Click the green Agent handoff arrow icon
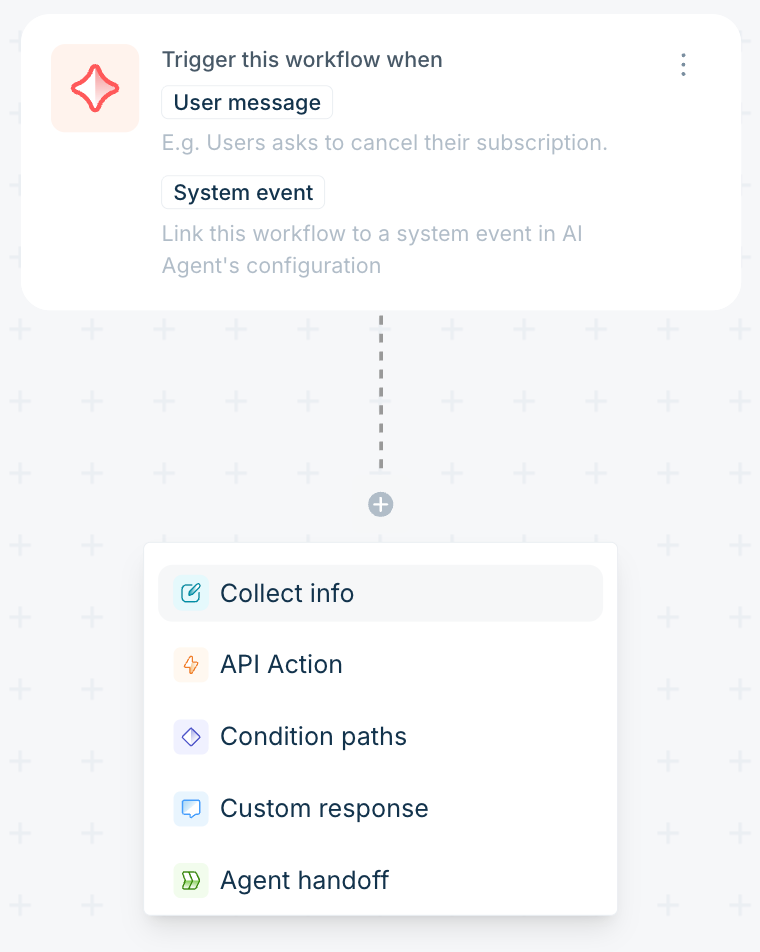Image resolution: width=760 pixels, height=952 pixels. click(191, 880)
